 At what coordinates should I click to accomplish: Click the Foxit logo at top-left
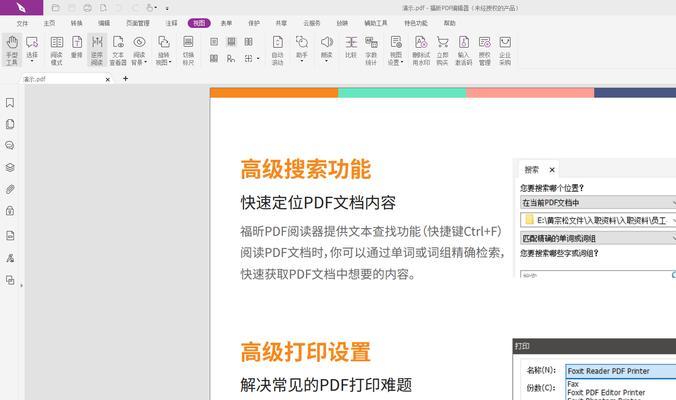point(21,7)
